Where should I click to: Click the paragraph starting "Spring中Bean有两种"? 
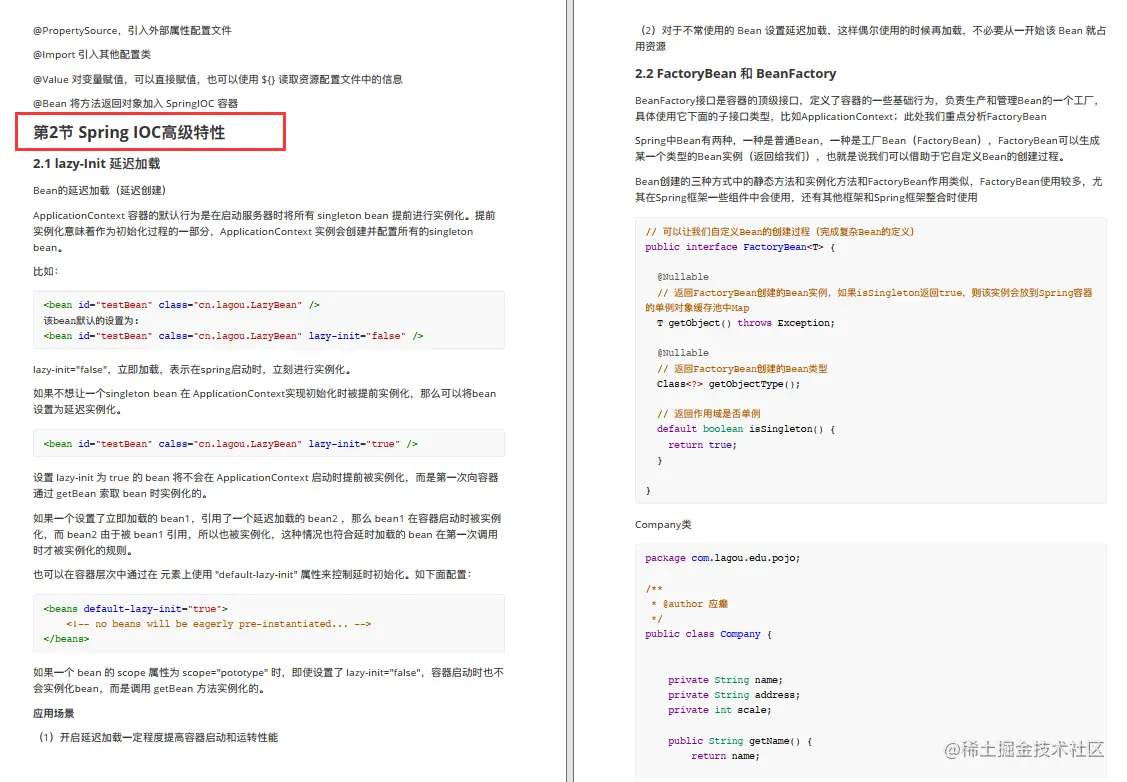point(867,149)
